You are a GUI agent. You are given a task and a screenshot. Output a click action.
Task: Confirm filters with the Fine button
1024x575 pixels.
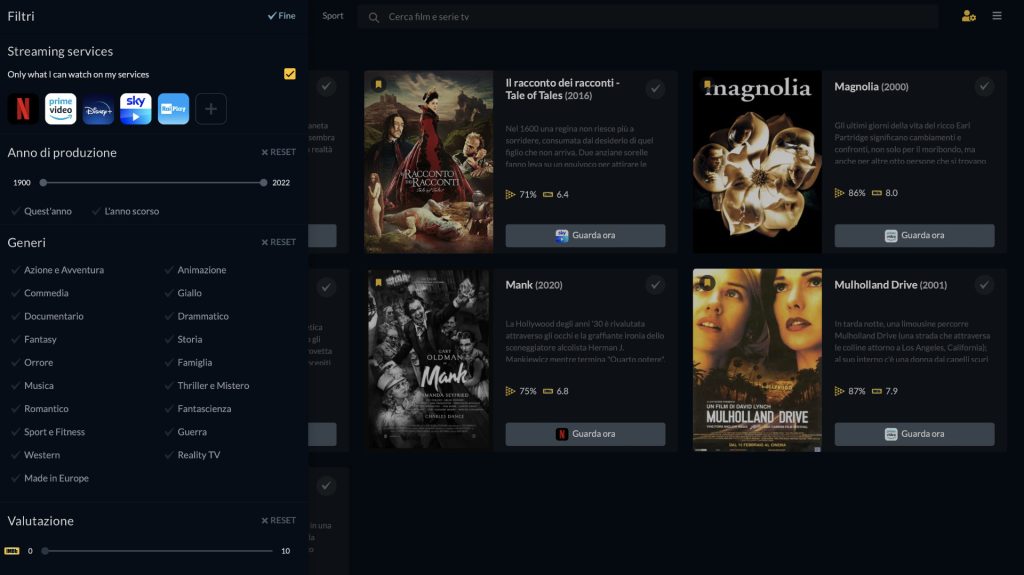(x=281, y=16)
